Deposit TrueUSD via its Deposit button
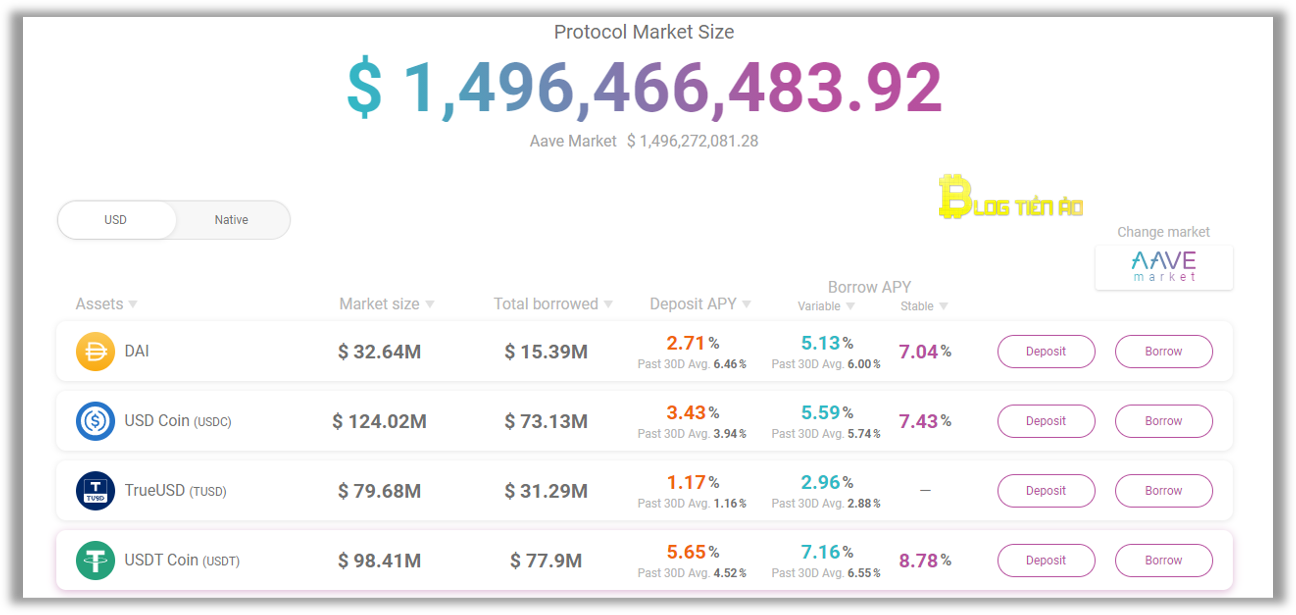Screen dimensions: 1296x615 [1046, 491]
